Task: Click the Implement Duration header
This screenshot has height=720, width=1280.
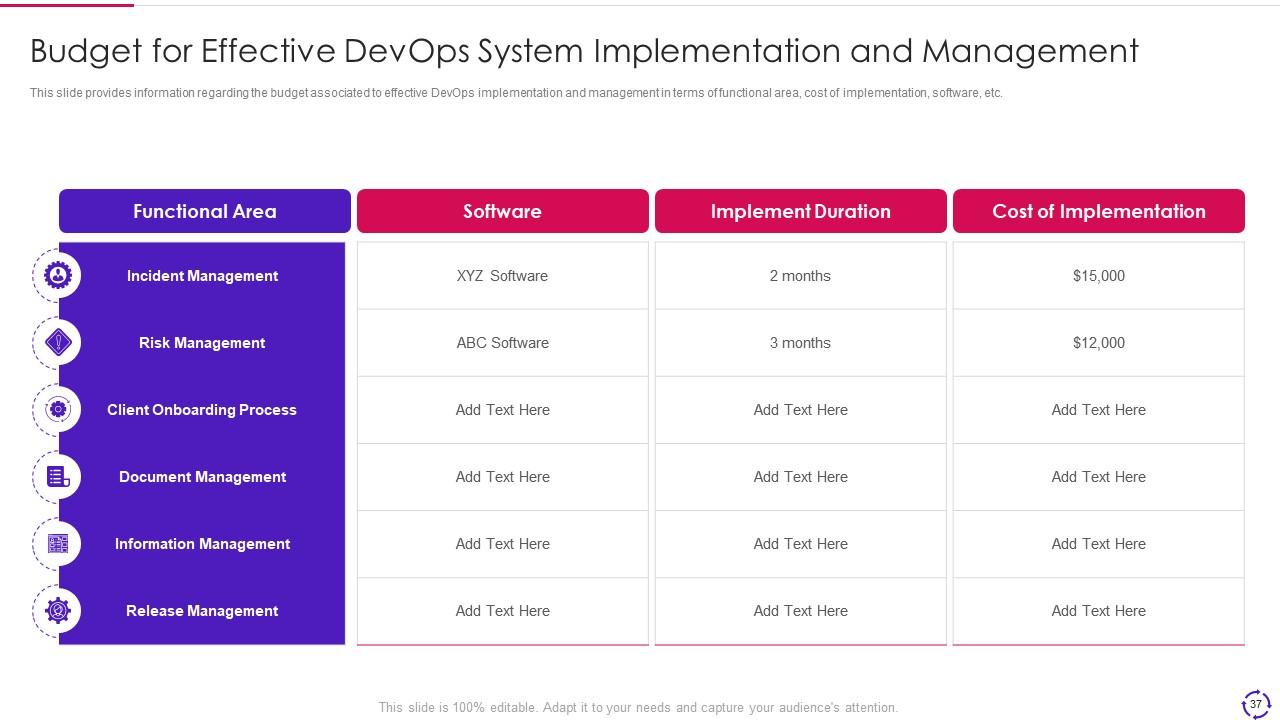Action: click(800, 211)
